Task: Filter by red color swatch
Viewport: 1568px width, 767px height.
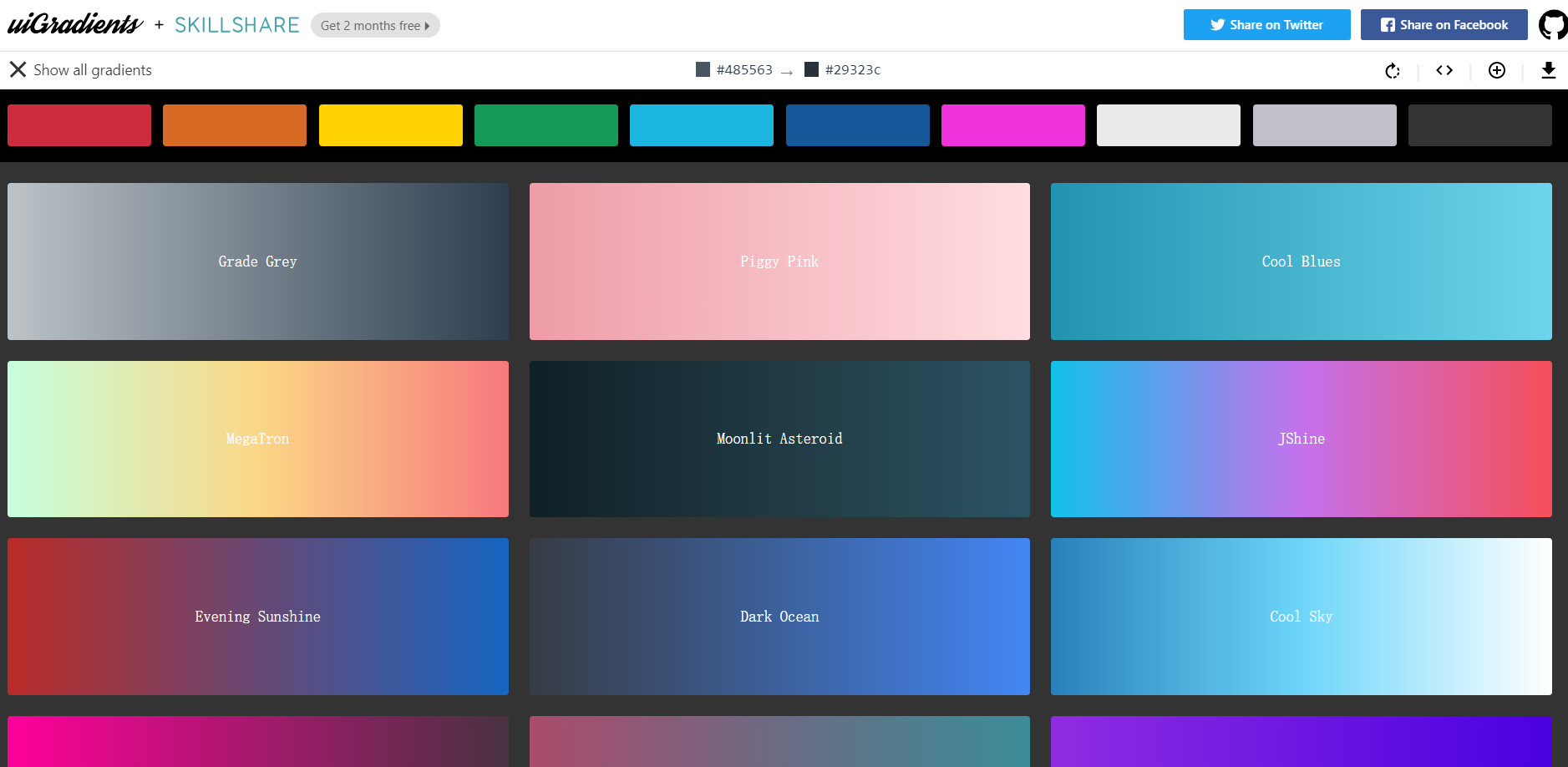Action: point(79,125)
